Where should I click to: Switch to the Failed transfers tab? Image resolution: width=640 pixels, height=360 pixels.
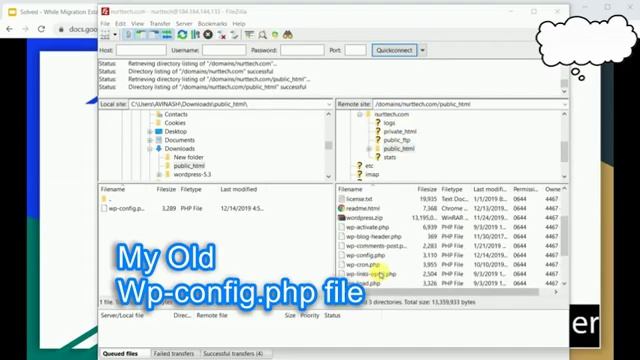click(174, 353)
